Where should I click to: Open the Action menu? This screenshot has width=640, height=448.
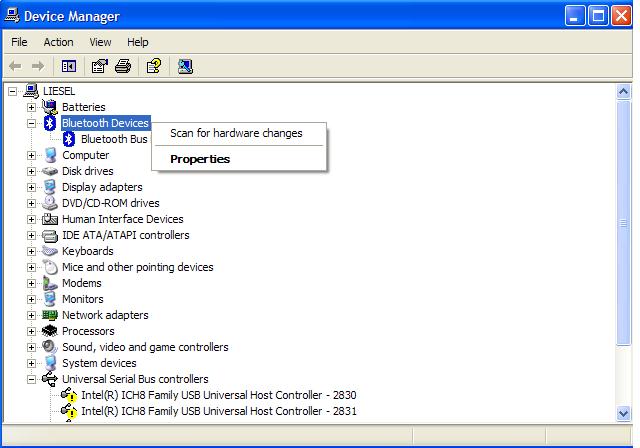[x=58, y=42]
